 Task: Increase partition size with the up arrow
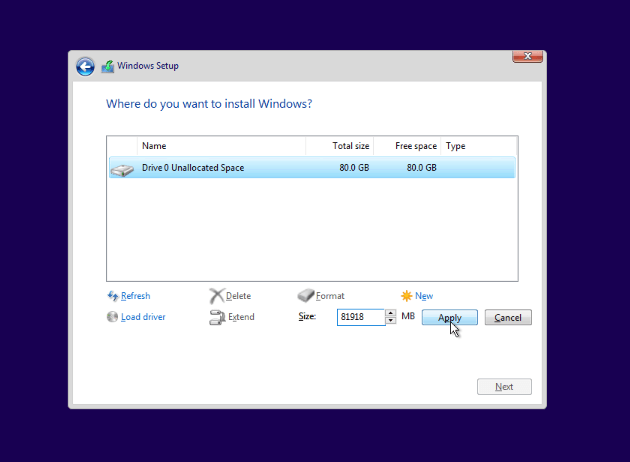point(390,313)
